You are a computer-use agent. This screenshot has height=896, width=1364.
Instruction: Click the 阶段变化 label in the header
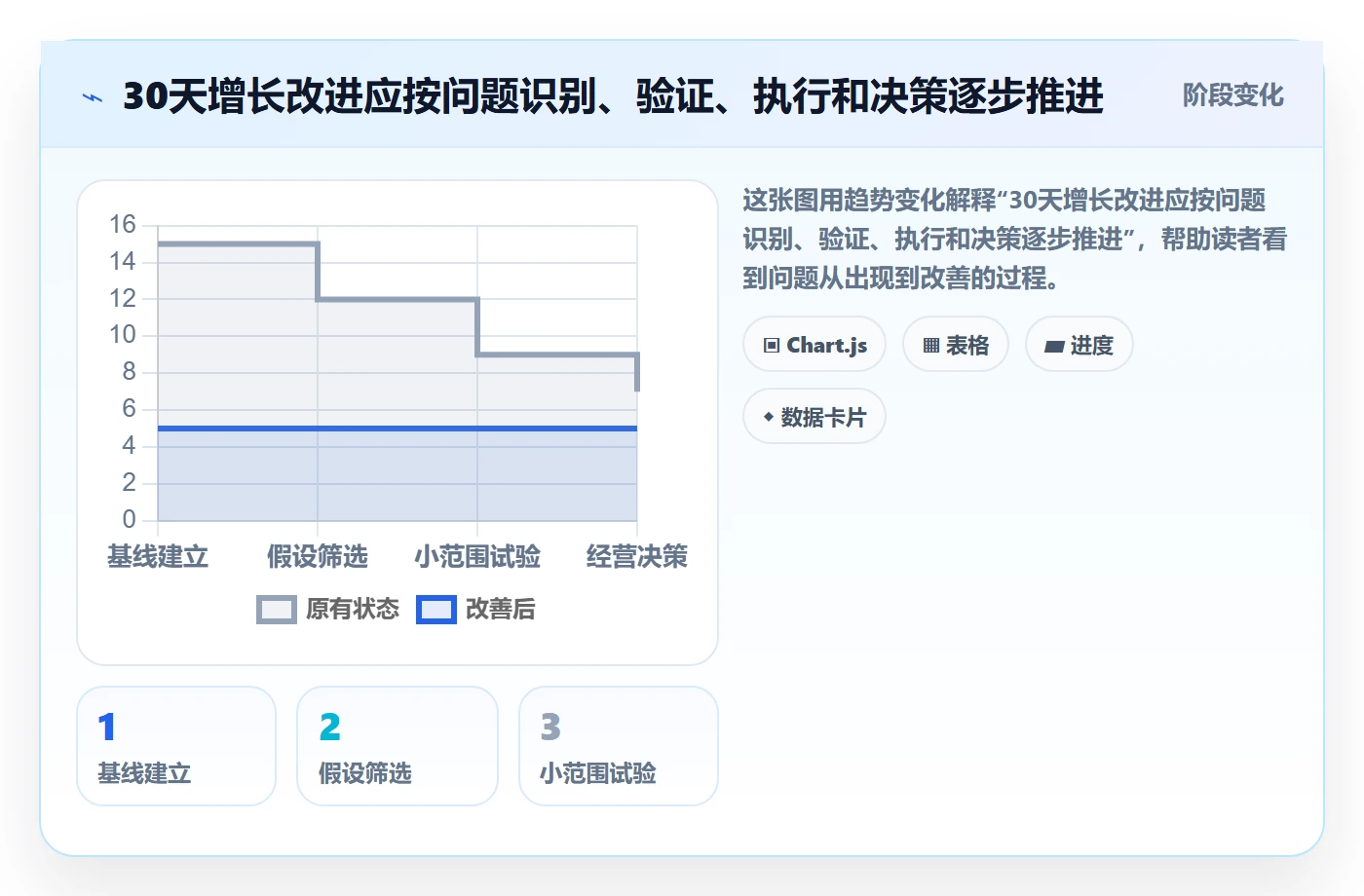(x=1233, y=95)
